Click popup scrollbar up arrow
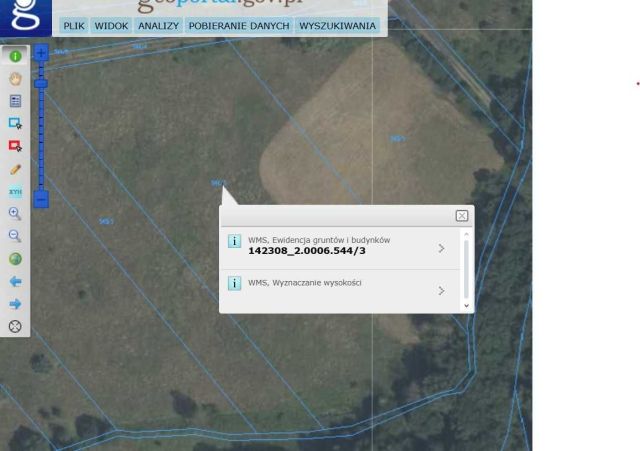 [x=467, y=234]
